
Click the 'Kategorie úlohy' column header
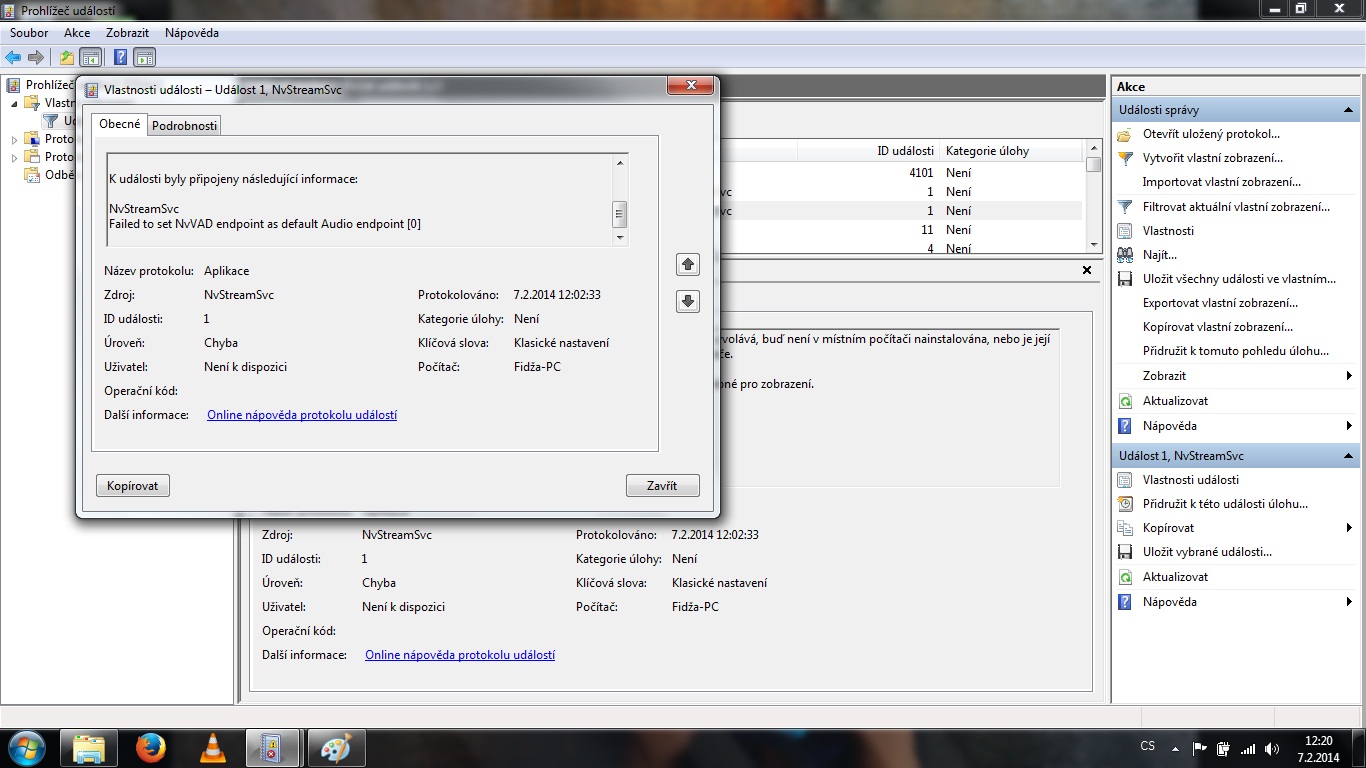point(1010,151)
